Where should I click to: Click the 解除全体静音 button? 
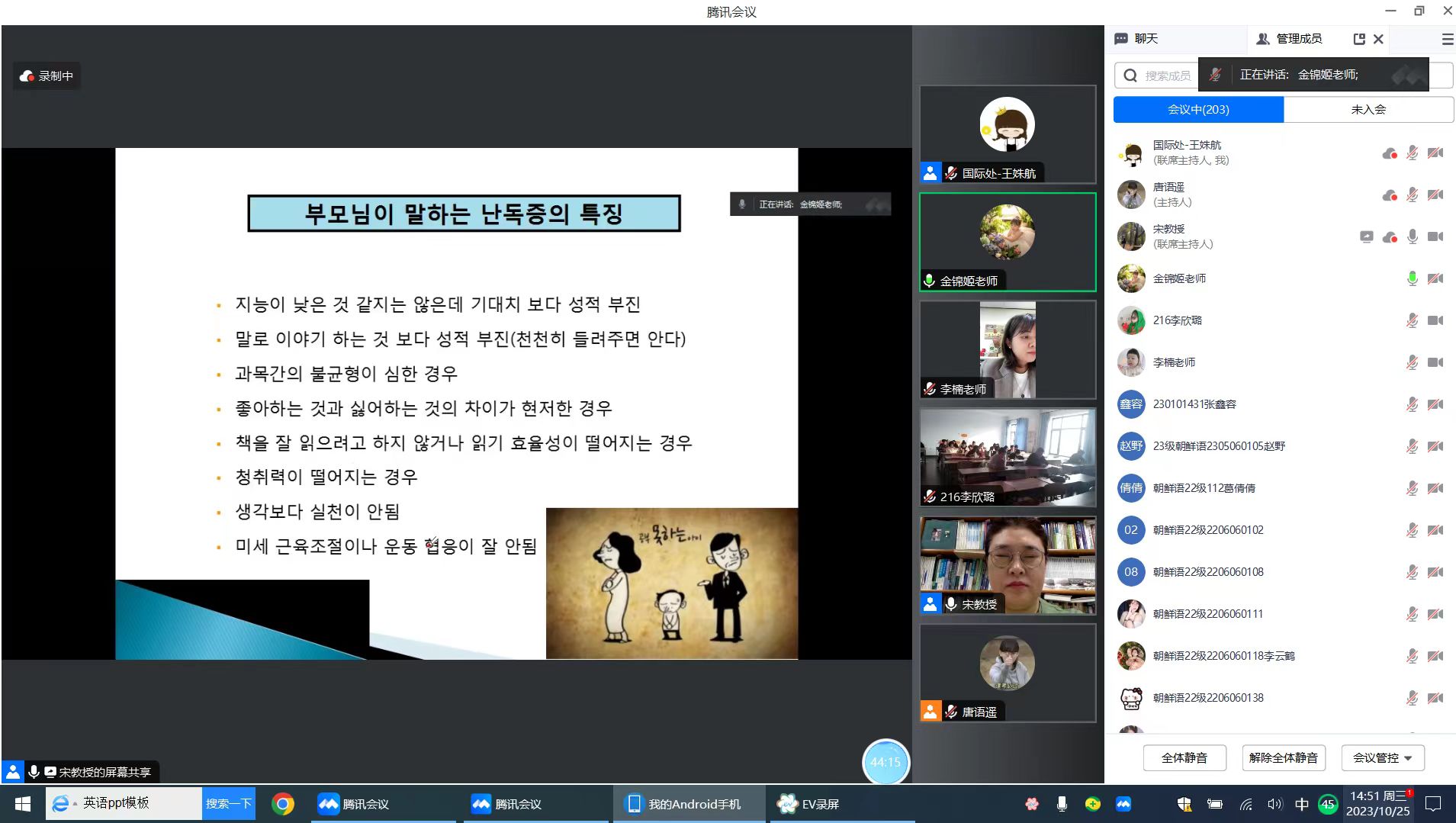[x=1283, y=757]
